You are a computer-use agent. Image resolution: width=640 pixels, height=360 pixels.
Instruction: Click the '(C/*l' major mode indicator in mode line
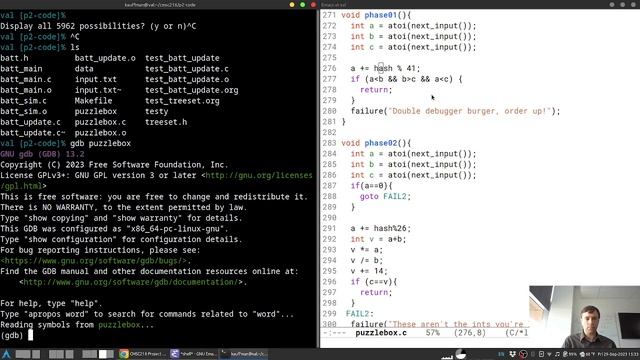click(516, 333)
